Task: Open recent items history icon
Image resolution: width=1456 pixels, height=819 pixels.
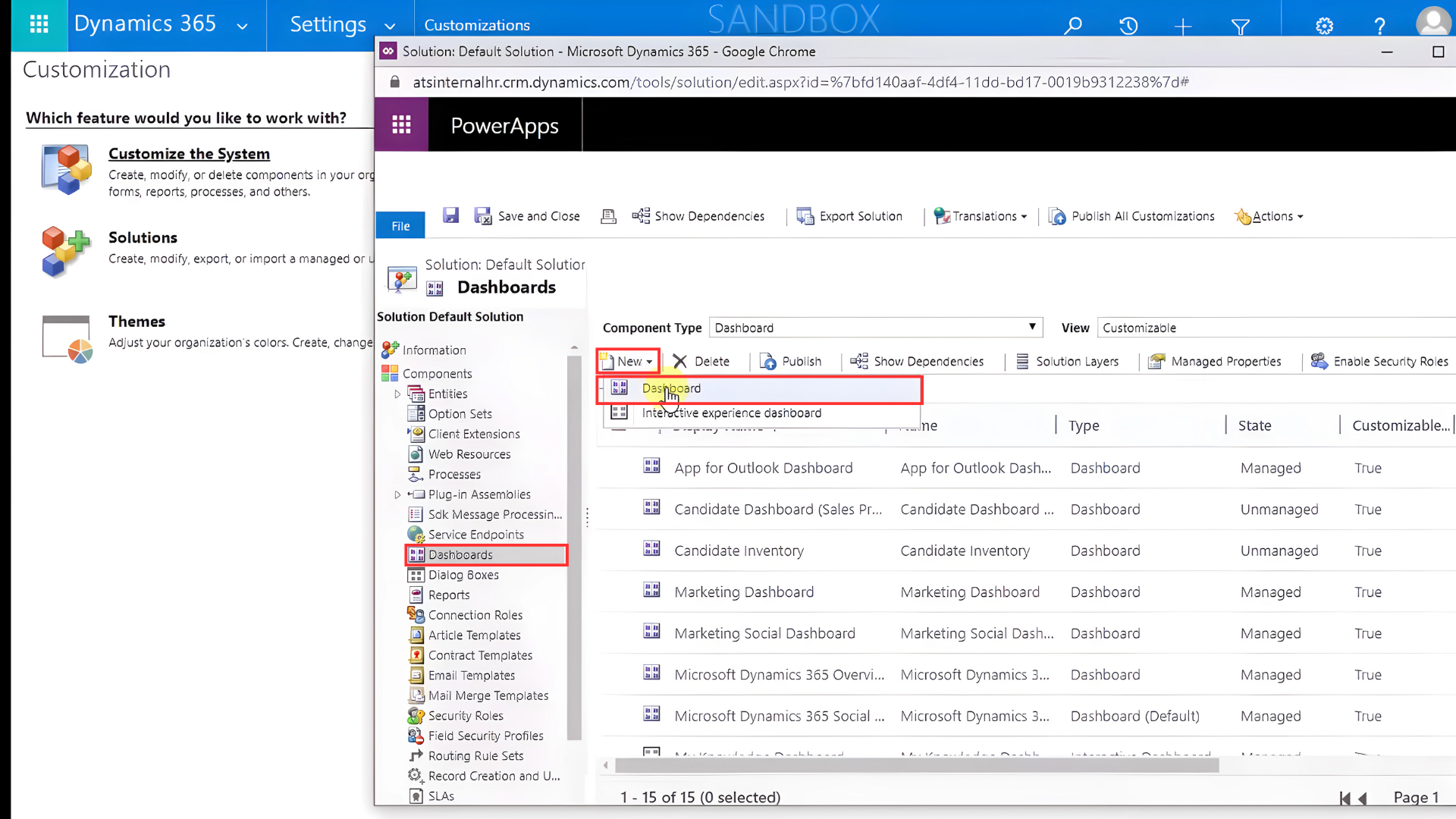Action: (1128, 27)
